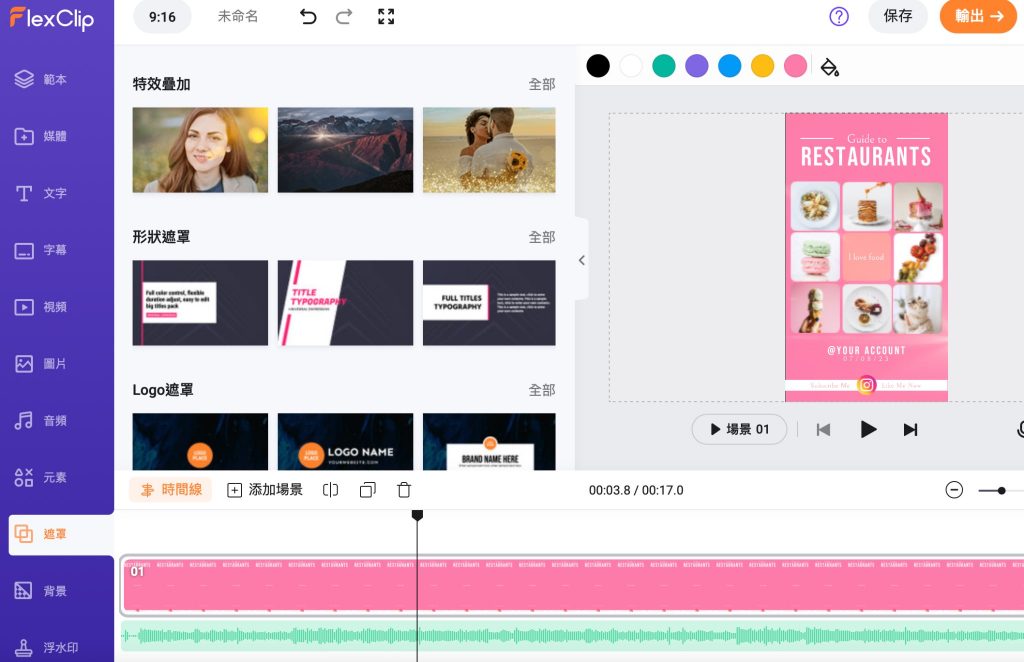
Task: Play the video with play button
Action: click(x=868, y=429)
